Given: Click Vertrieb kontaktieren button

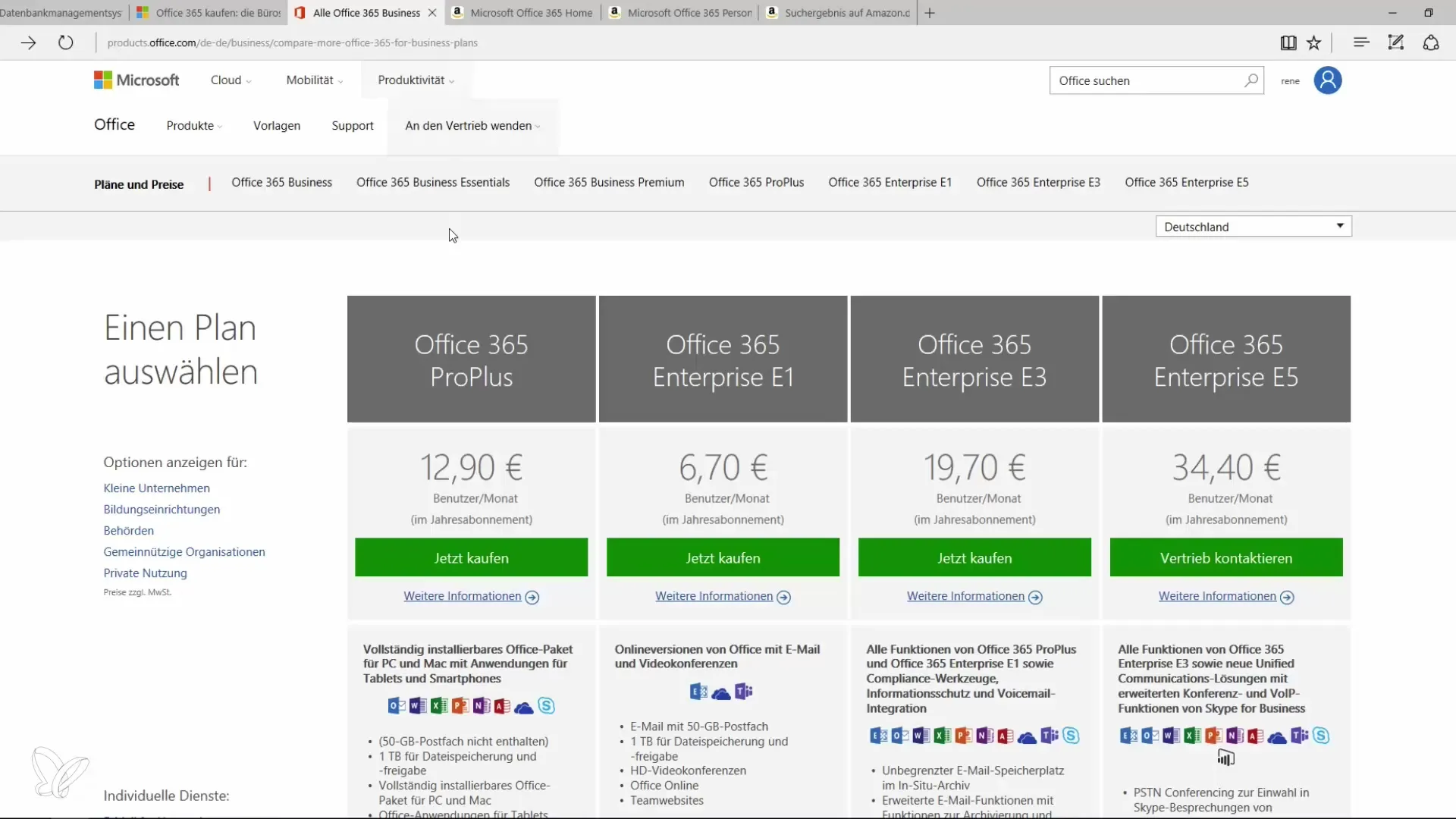Looking at the screenshot, I should tap(1226, 557).
